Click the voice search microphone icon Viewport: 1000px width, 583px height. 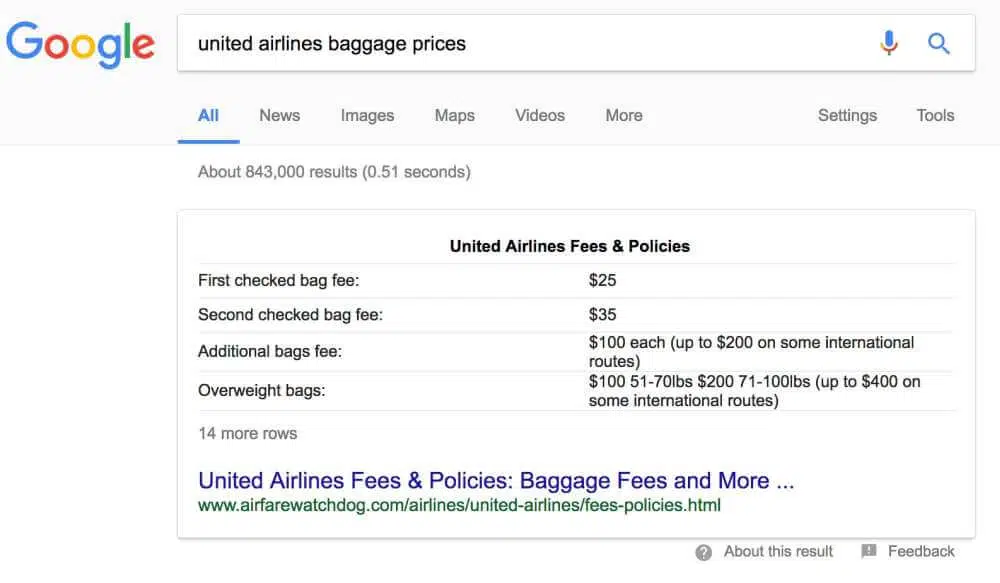pyautogui.click(x=888, y=43)
